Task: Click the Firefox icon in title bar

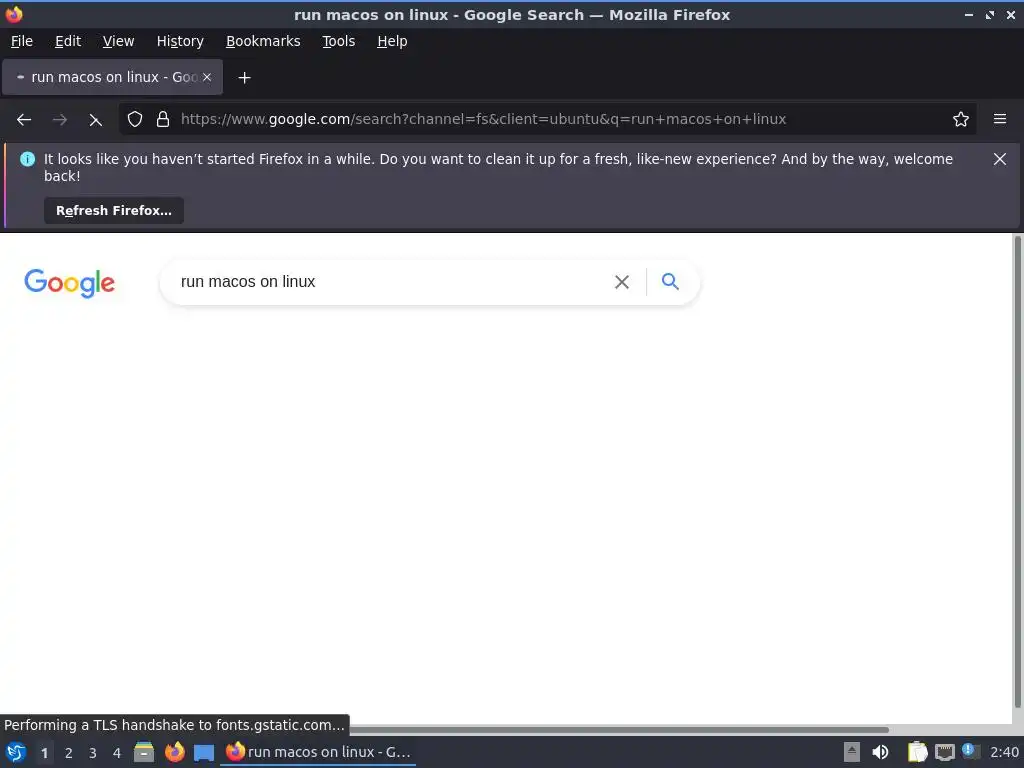Action: click(x=14, y=14)
